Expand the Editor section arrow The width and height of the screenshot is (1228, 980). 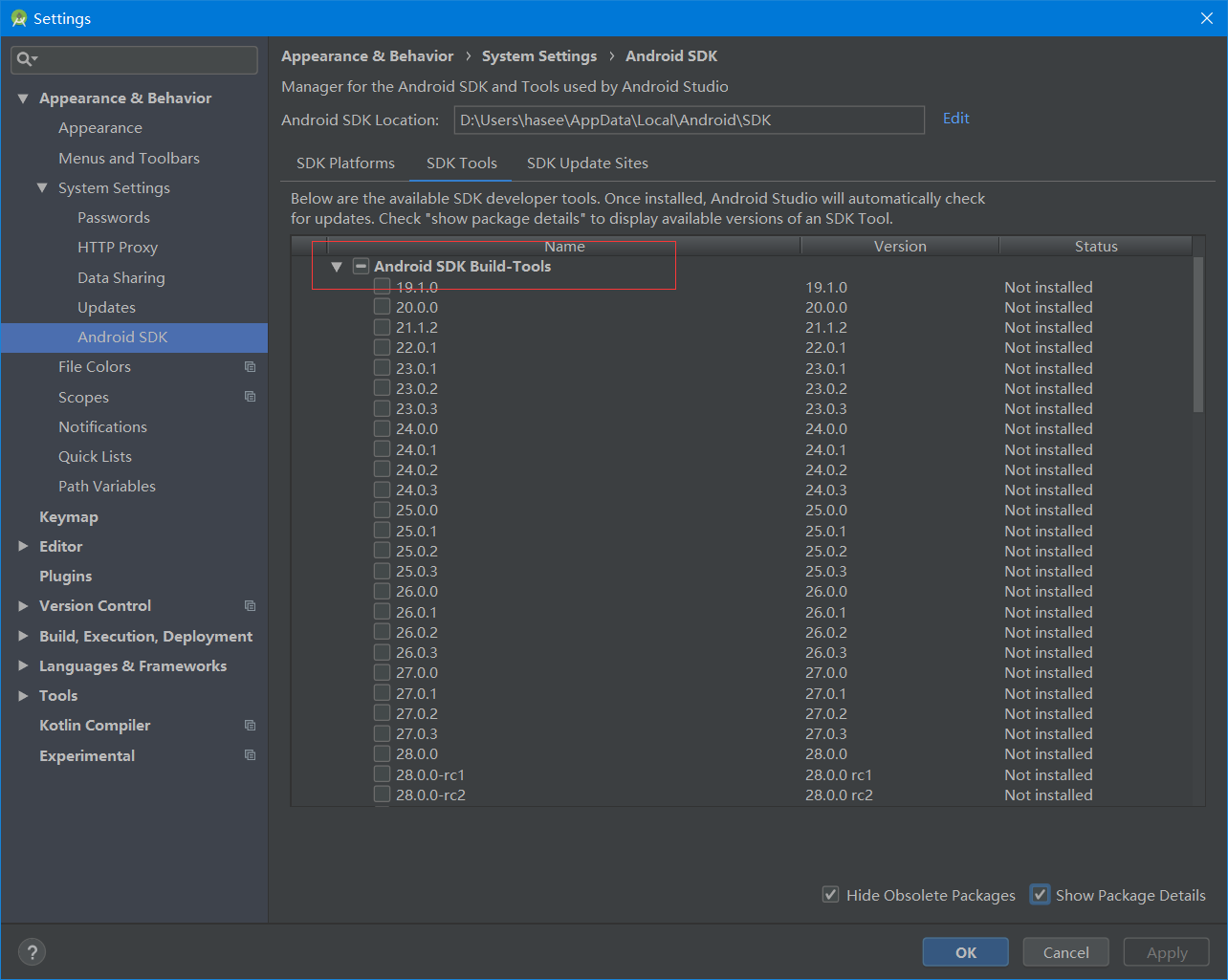coord(23,547)
